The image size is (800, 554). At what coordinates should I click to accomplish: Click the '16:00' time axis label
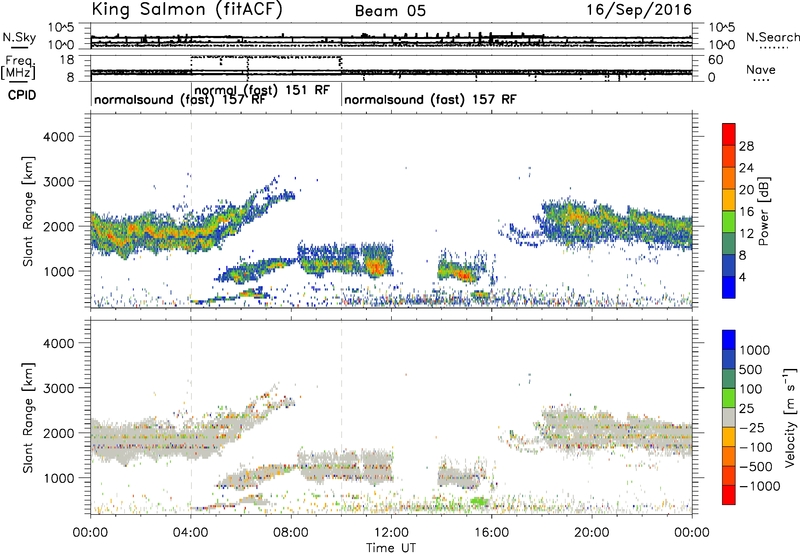pos(491,533)
